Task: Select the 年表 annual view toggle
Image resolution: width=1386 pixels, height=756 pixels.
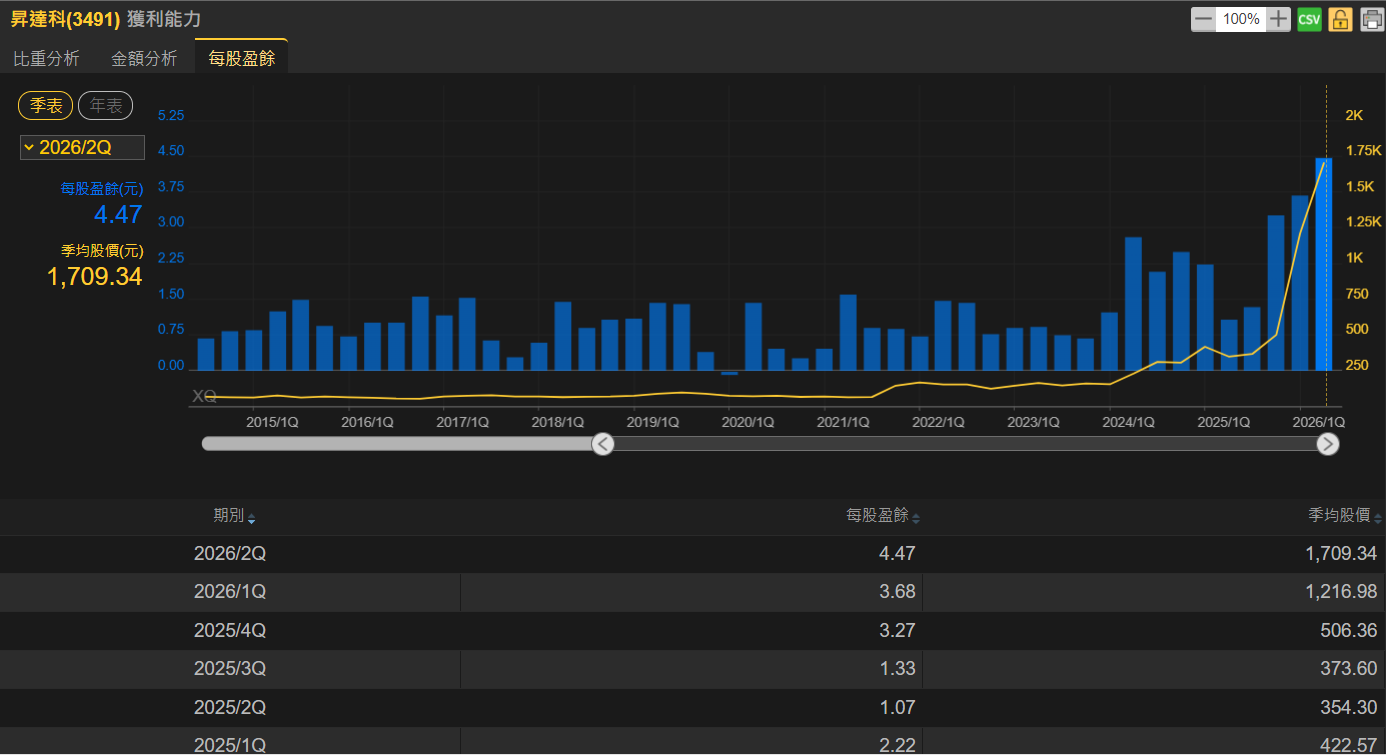Action: tap(106, 106)
